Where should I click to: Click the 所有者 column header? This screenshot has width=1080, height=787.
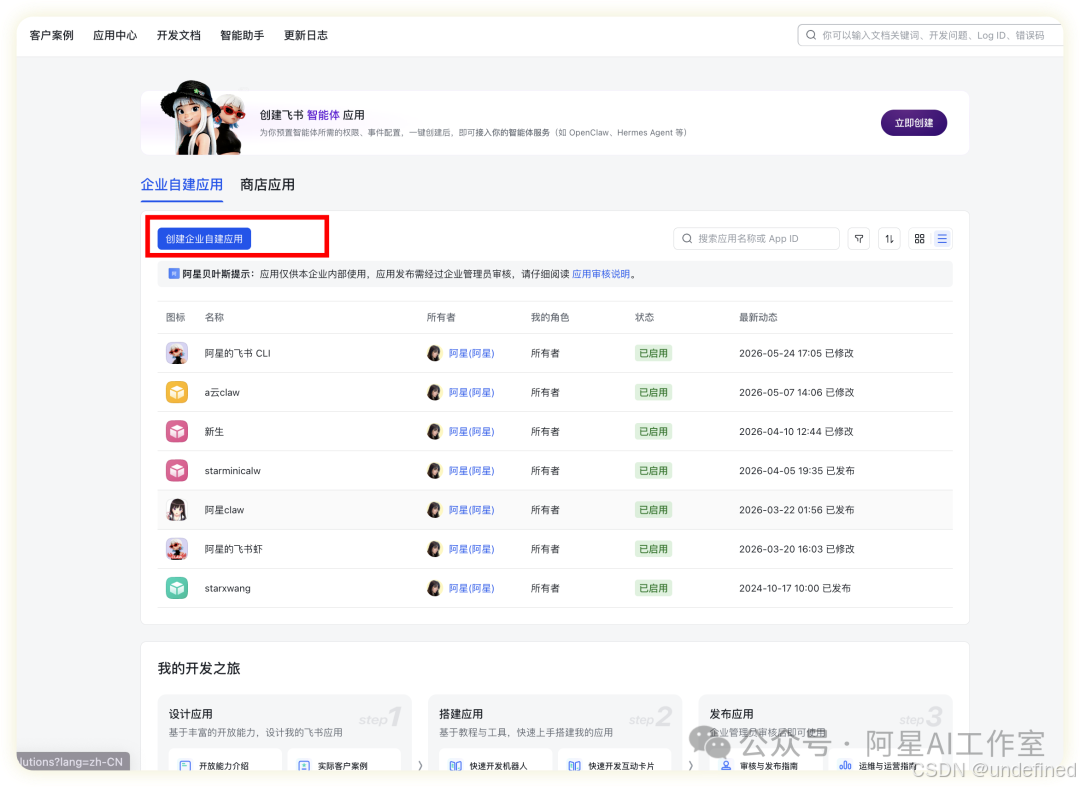(x=441, y=317)
